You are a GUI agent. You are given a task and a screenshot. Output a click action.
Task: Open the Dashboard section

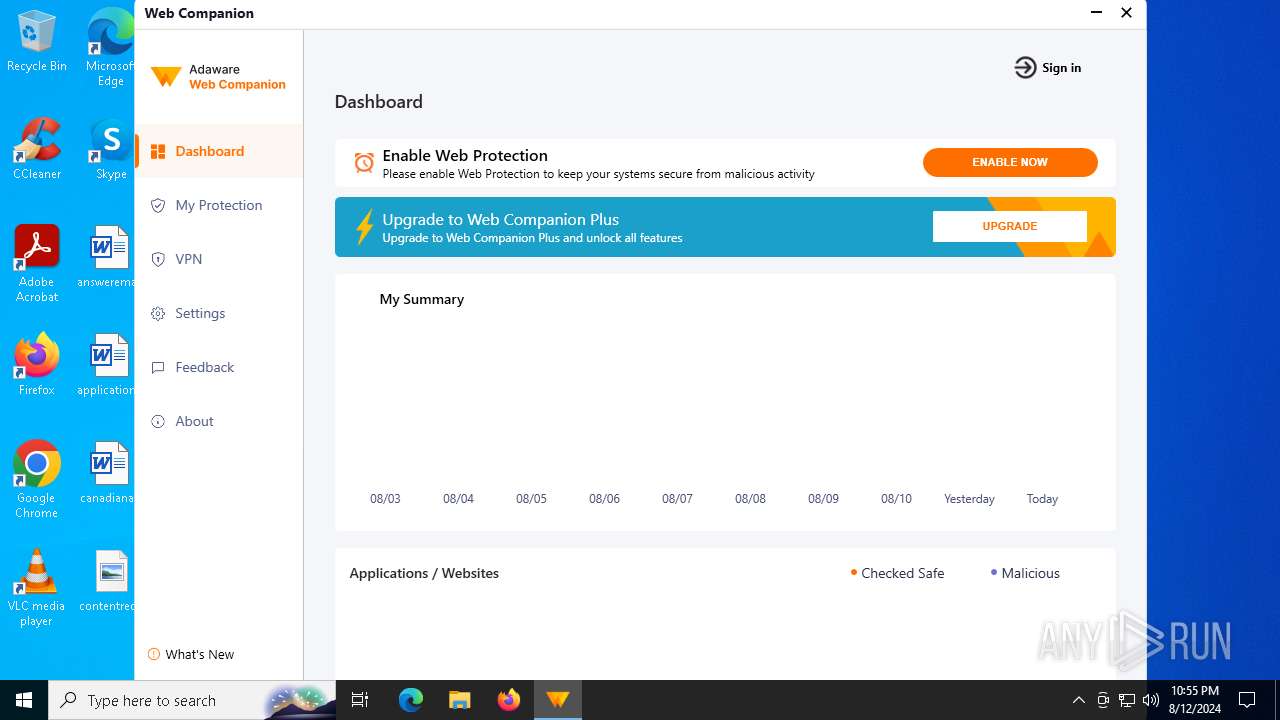click(x=219, y=151)
